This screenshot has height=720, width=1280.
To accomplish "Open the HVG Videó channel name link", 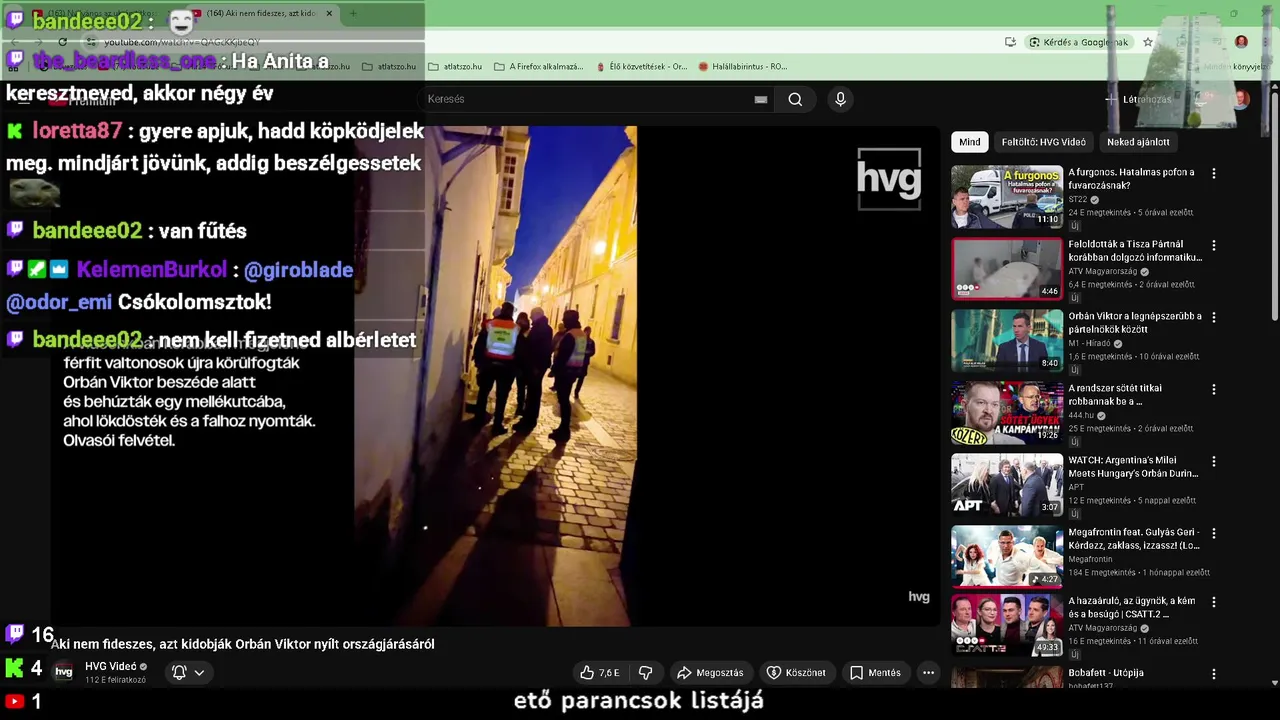I will (x=110, y=666).
